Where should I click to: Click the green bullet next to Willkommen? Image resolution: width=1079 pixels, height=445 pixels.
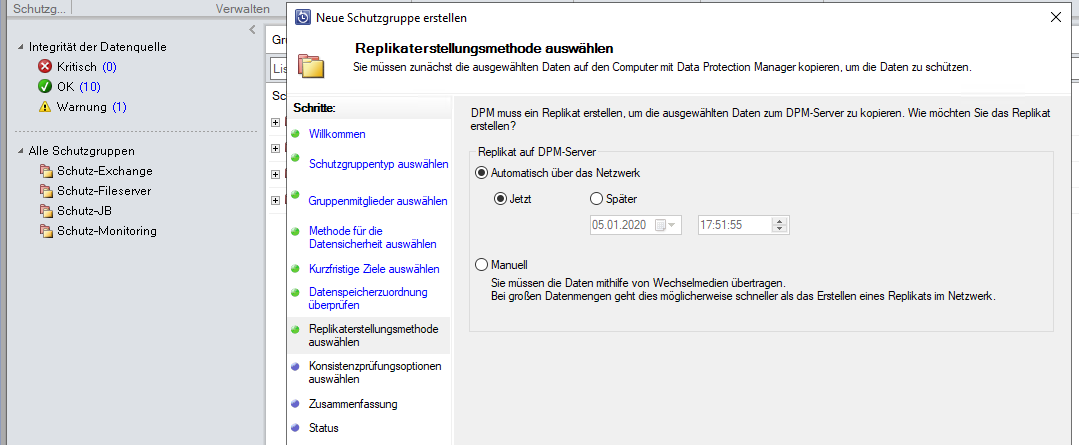point(295,133)
